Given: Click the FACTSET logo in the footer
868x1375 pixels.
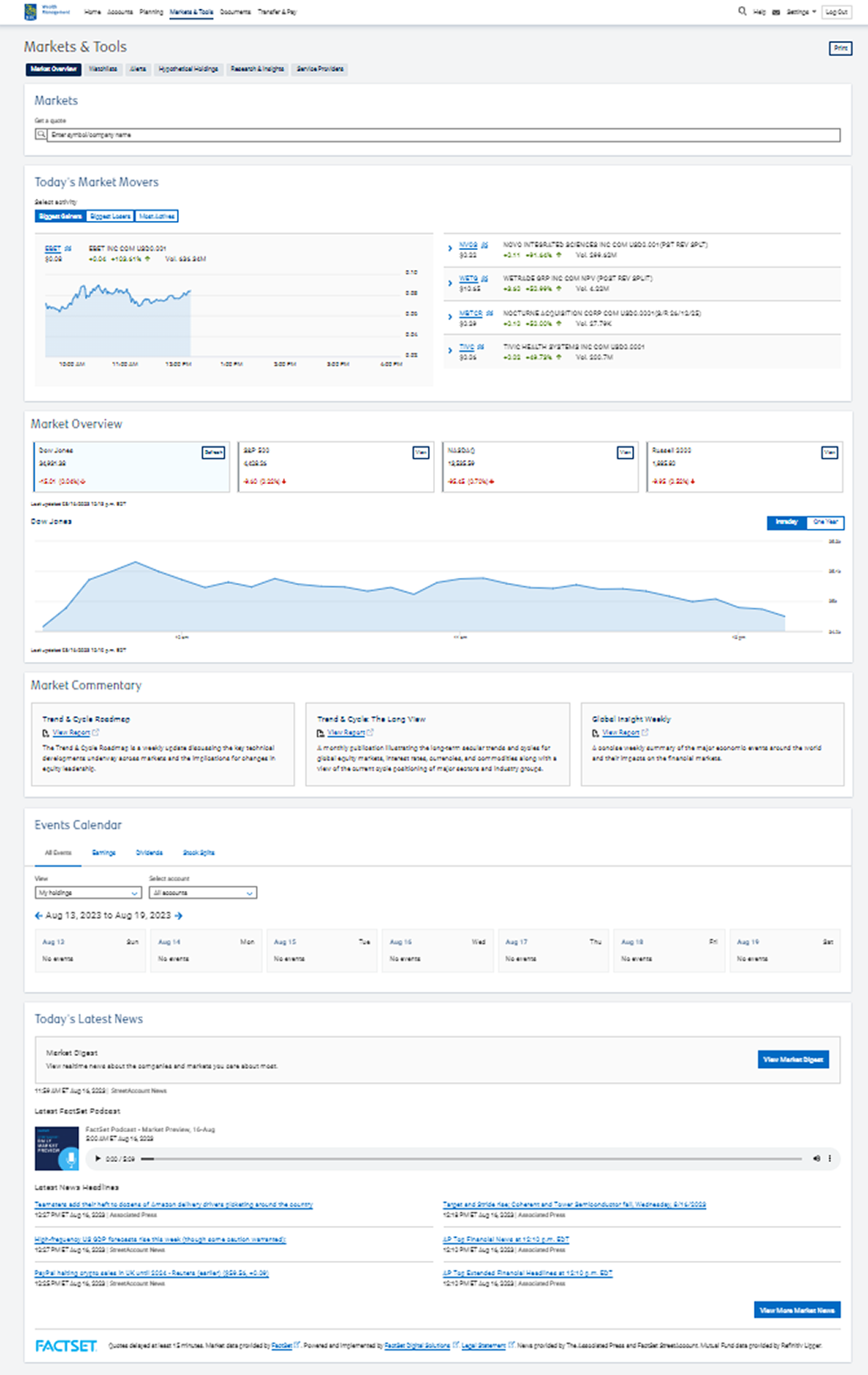Looking at the screenshot, I should [67, 1345].
